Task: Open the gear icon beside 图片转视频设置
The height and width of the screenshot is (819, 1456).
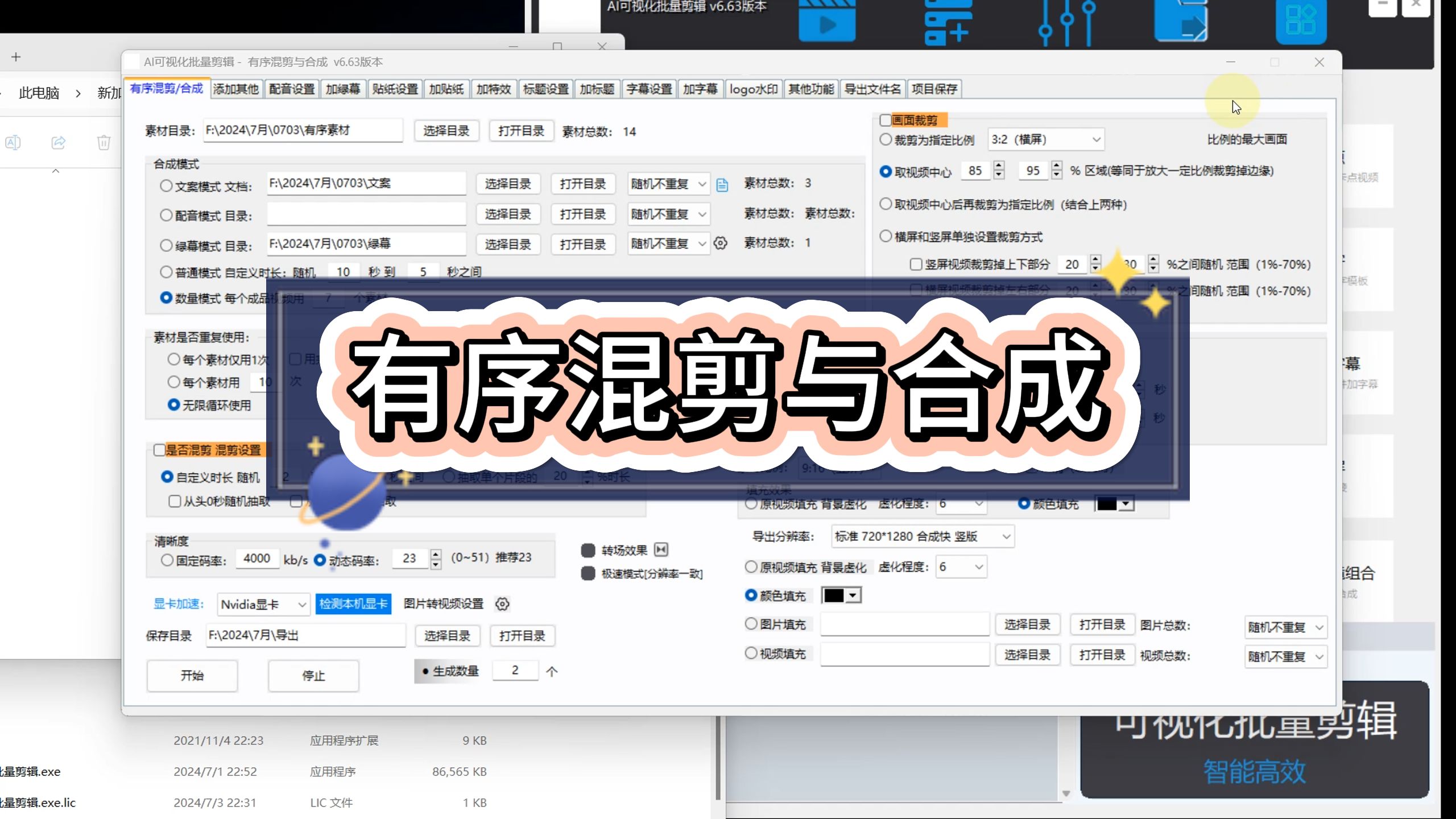Action: point(503,605)
